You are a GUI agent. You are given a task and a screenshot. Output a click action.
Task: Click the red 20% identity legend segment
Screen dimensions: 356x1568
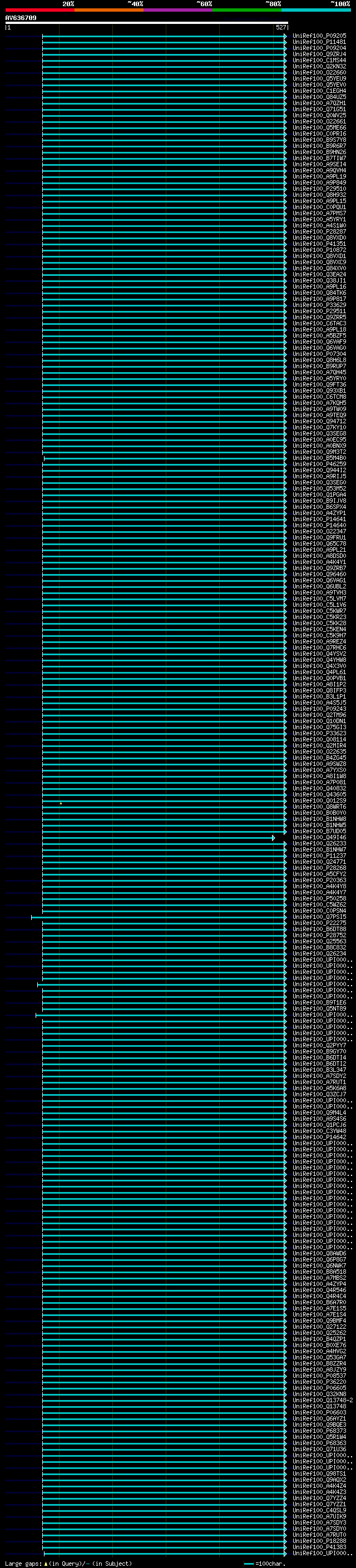pos(39,10)
